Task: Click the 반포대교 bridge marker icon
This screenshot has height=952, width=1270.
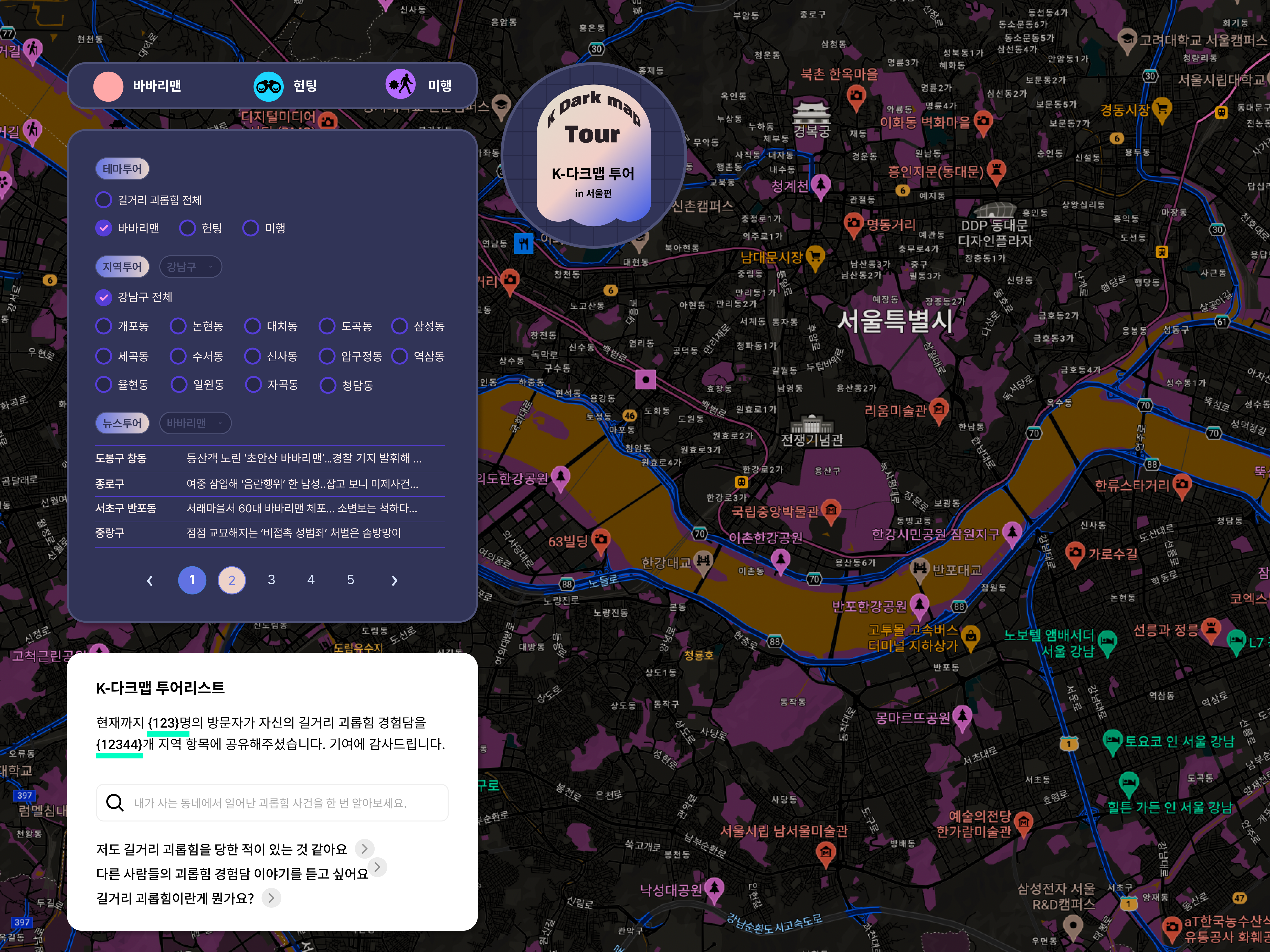Action: pyautogui.click(x=919, y=569)
